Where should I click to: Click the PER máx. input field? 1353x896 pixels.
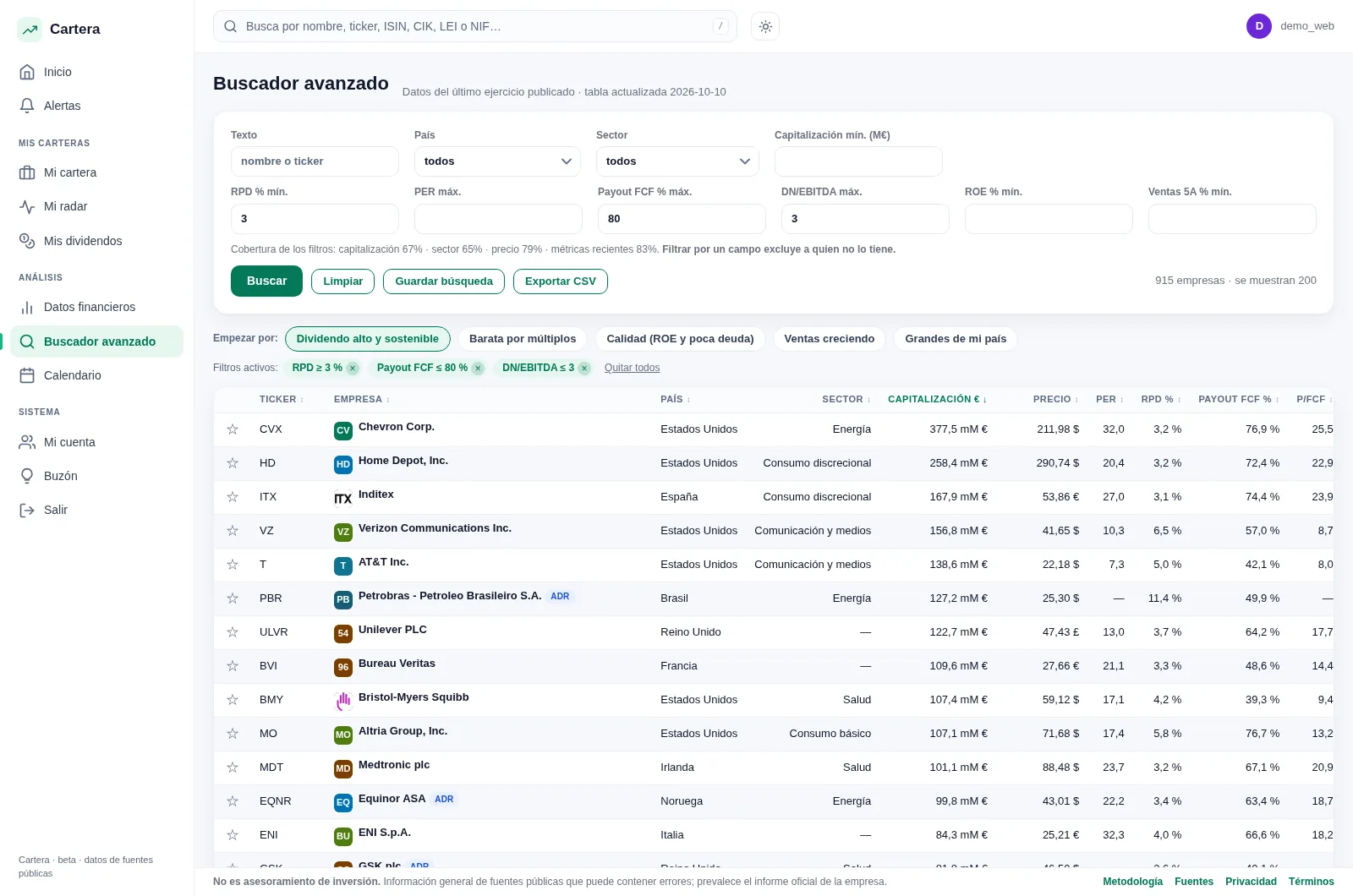click(x=498, y=219)
